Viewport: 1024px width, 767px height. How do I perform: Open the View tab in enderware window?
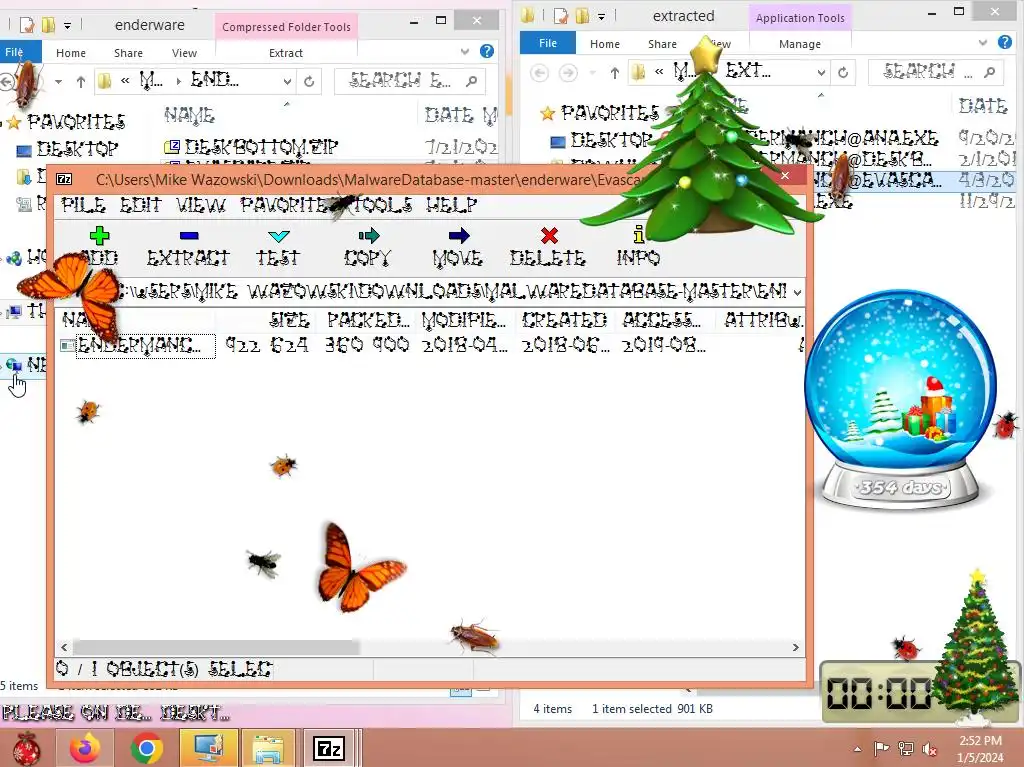pyautogui.click(x=184, y=53)
